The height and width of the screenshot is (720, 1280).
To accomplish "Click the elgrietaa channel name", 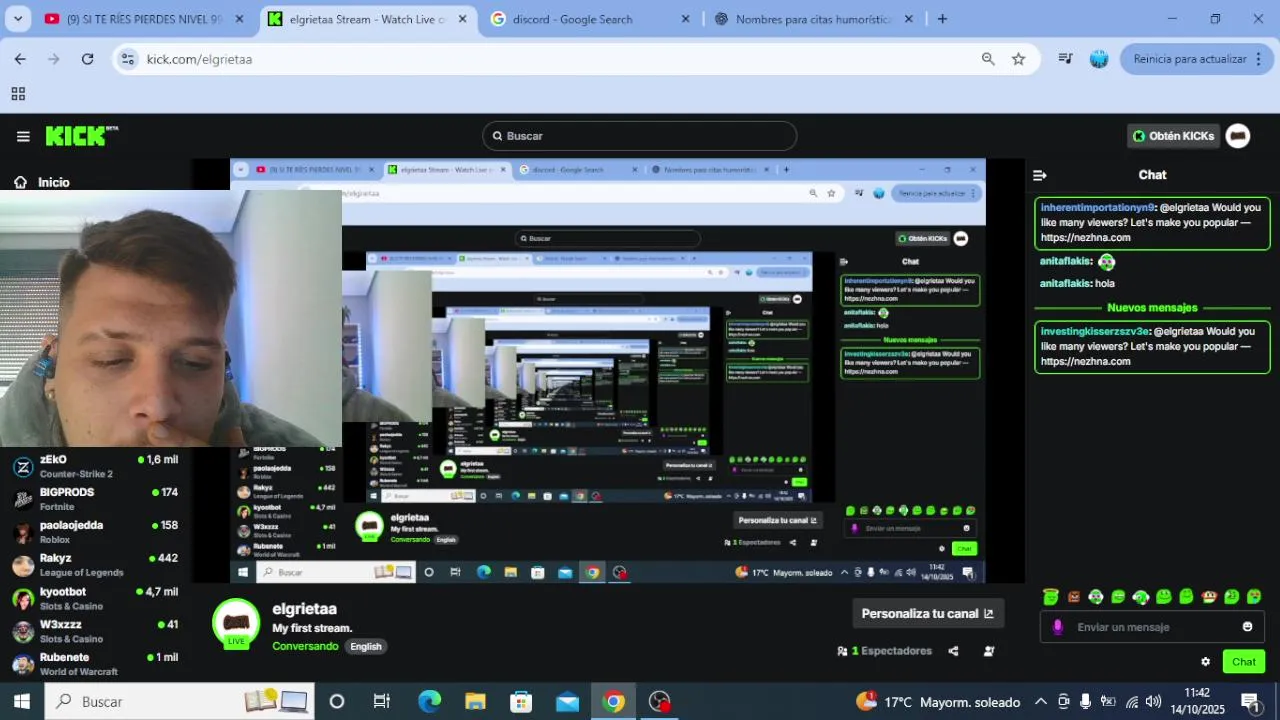I will tap(304, 609).
